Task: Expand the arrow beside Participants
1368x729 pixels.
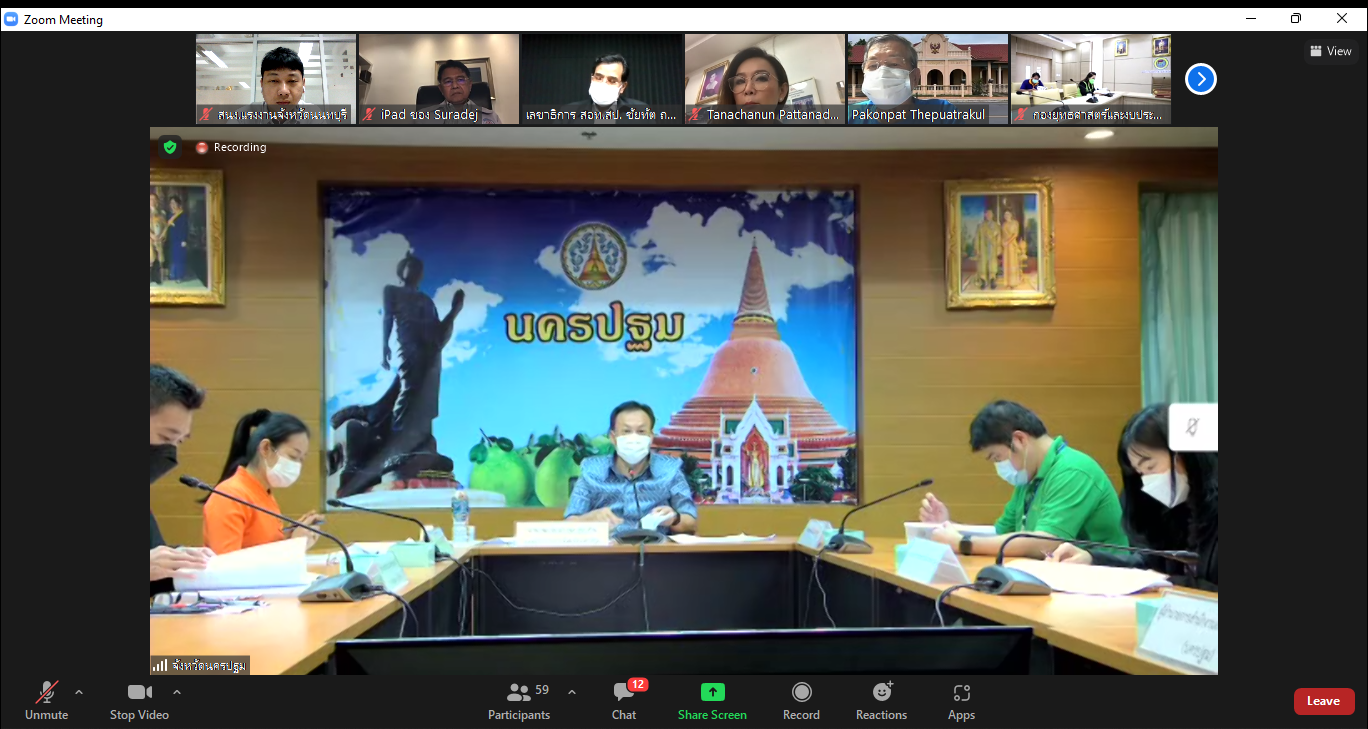Action: (x=572, y=692)
